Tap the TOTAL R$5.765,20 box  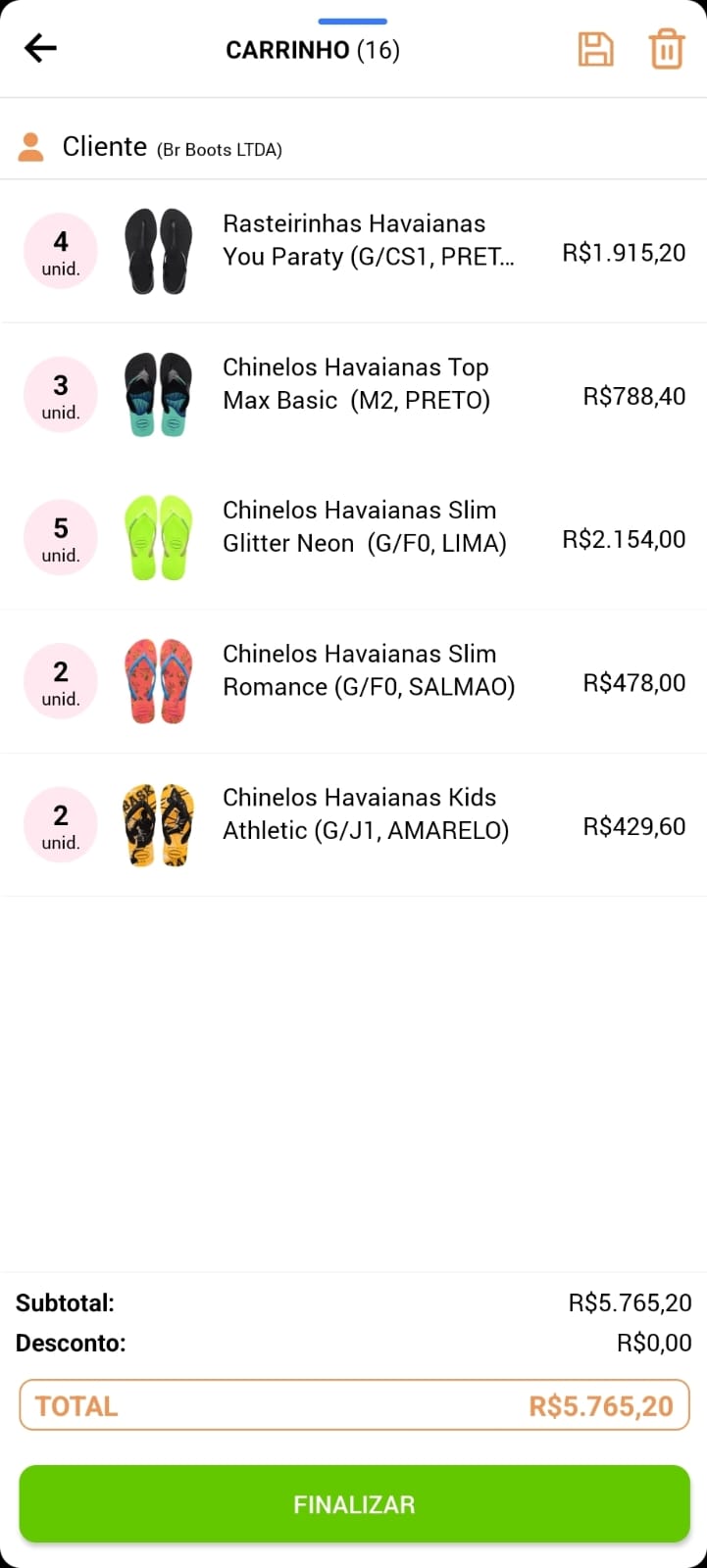coord(354,1405)
